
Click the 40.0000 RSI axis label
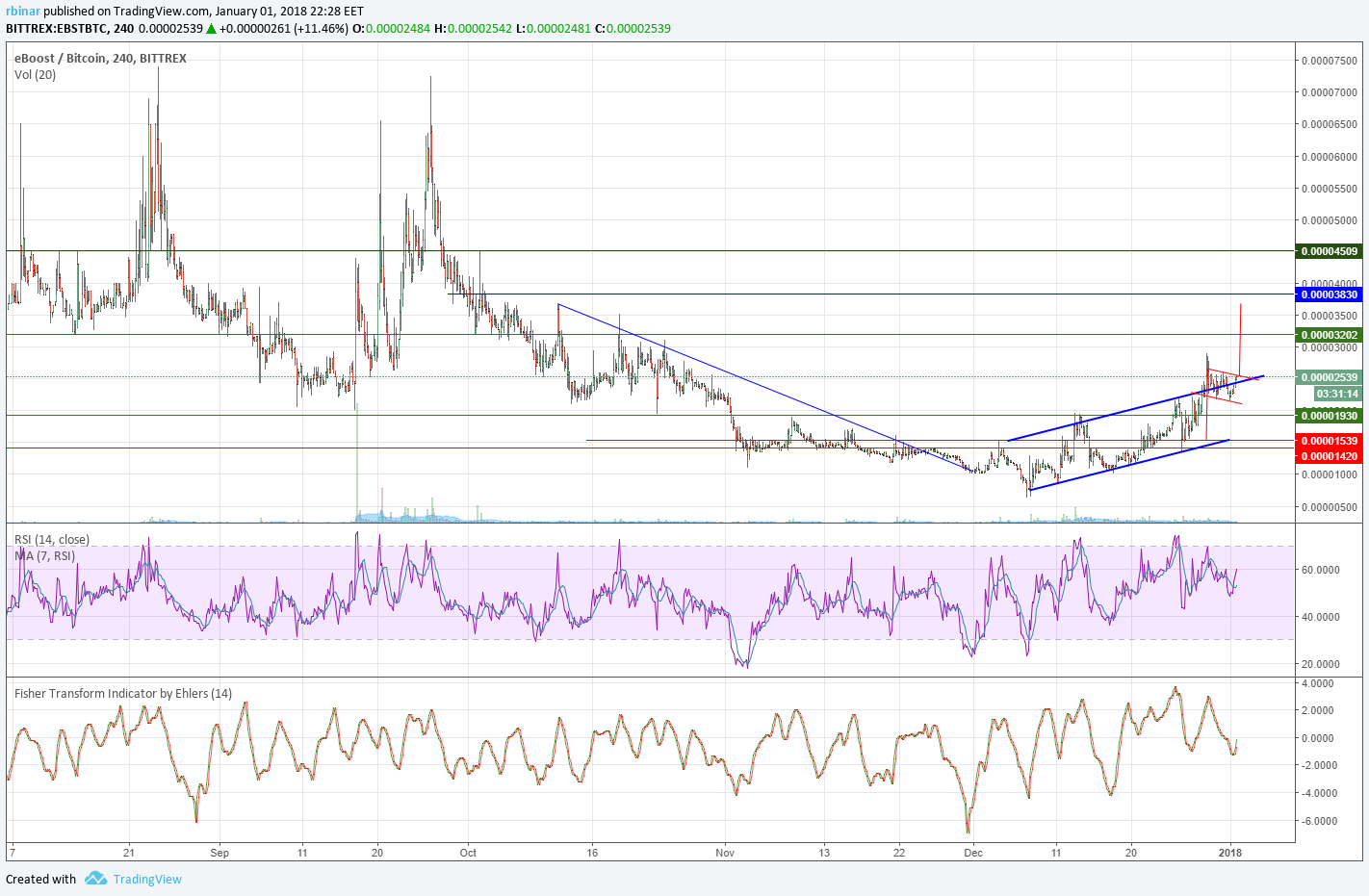pyautogui.click(x=1321, y=617)
